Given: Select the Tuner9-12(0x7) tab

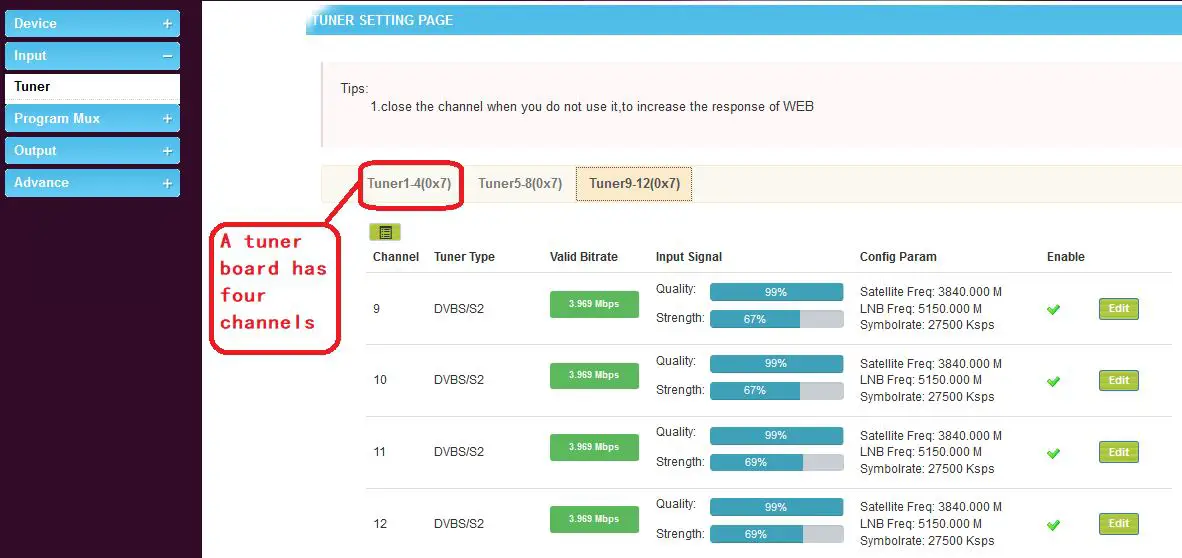Looking at the screenshot, I should click(634, 183).
